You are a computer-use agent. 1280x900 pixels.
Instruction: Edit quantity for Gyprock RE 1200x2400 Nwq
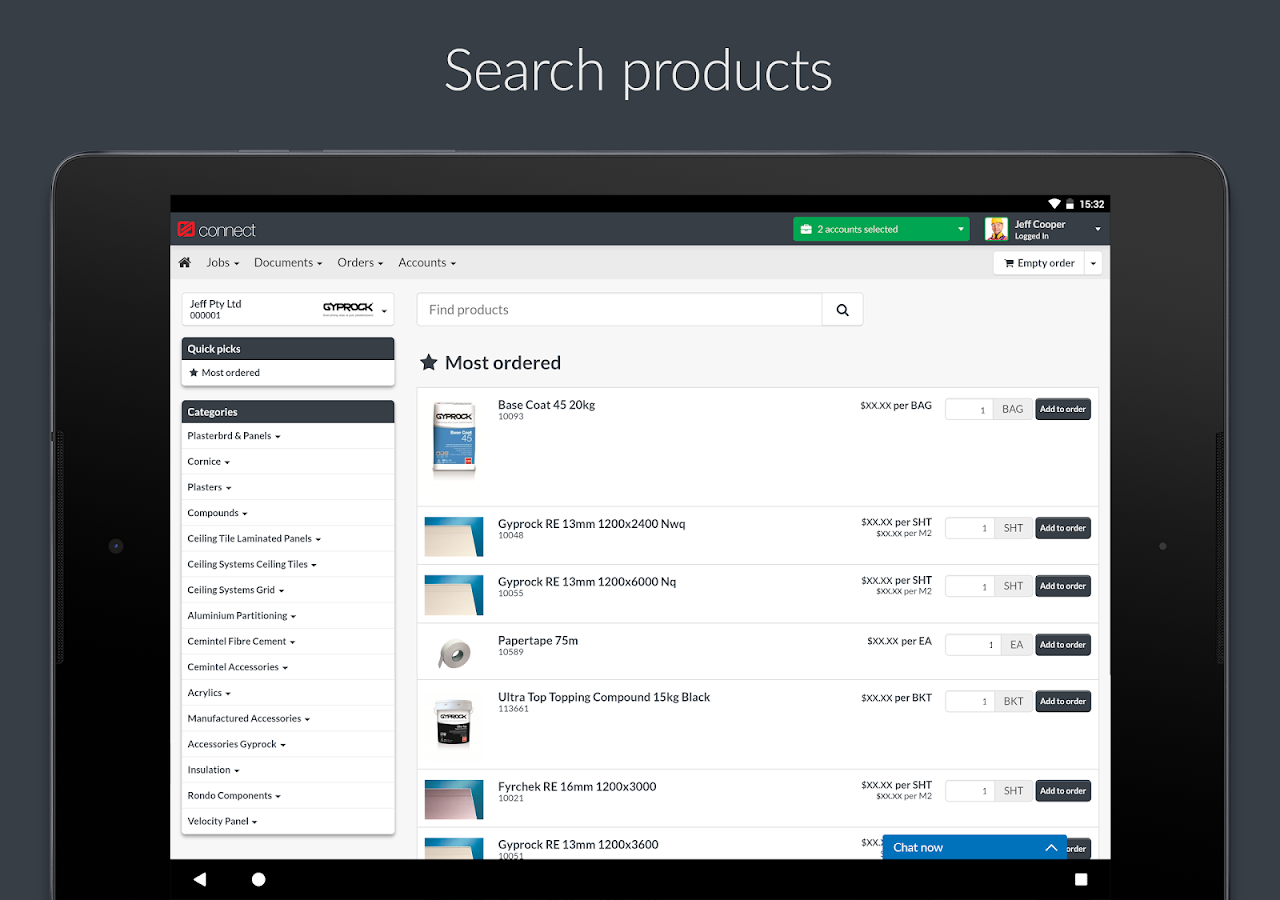(969, 528)
